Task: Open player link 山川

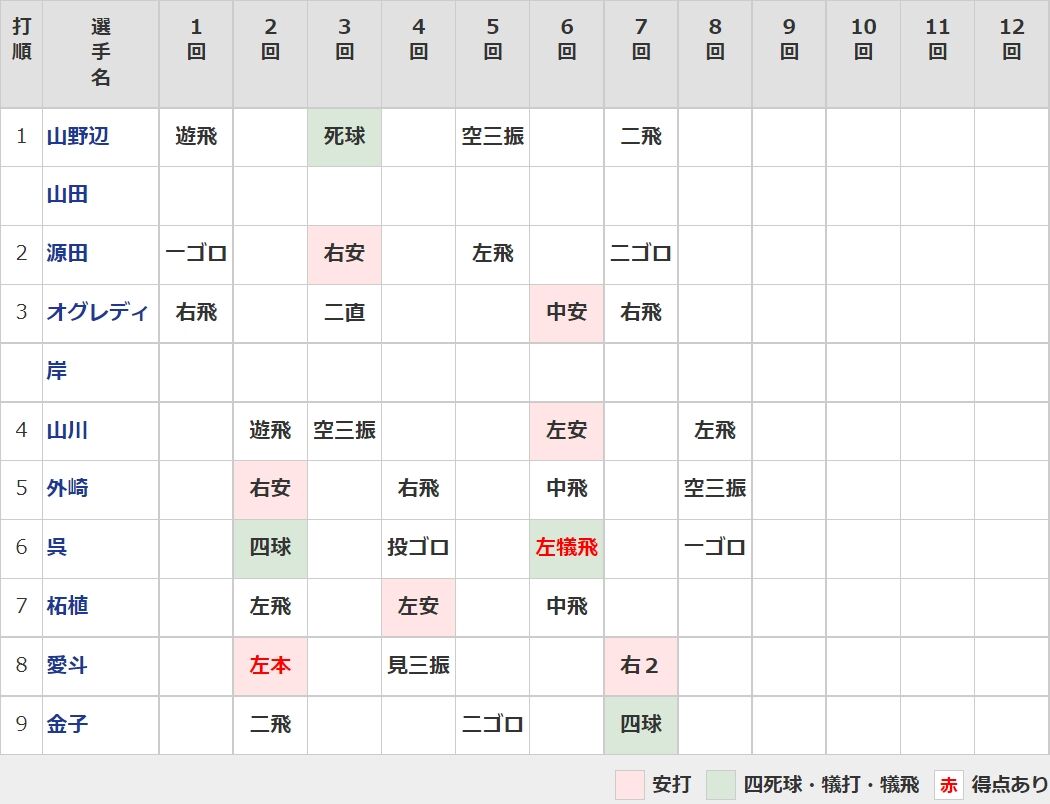Action: 67,430
